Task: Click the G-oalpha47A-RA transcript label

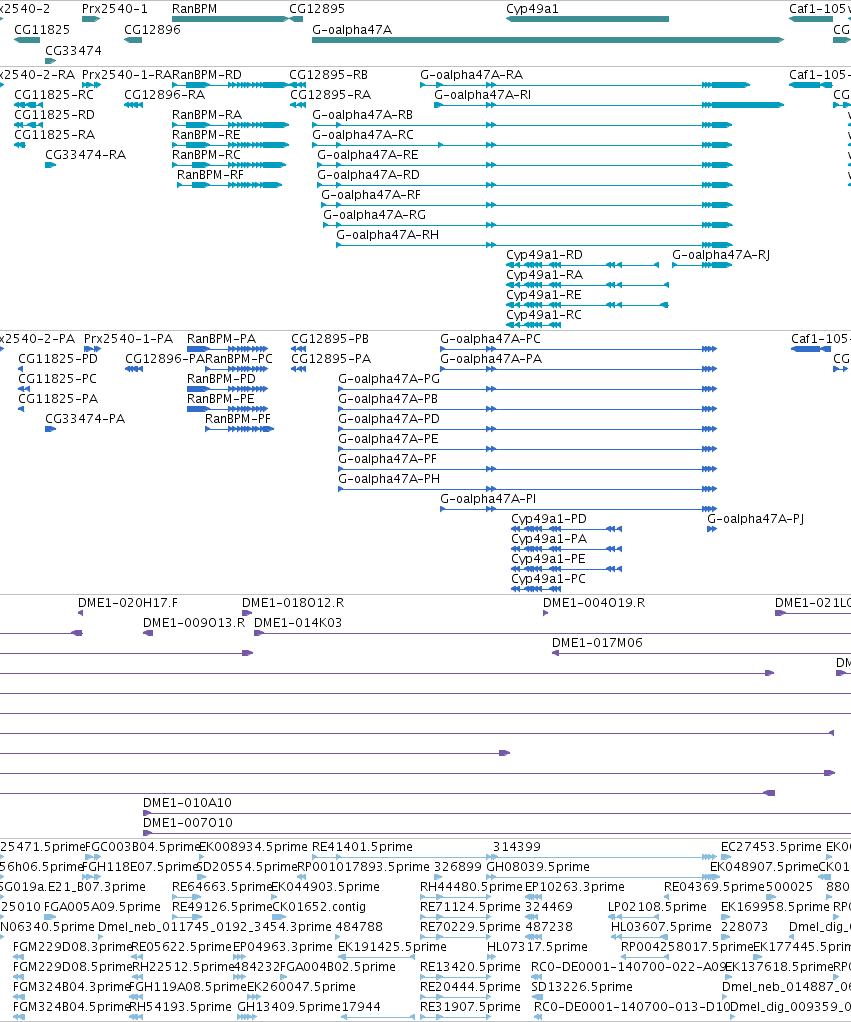Action: point(471,74)
